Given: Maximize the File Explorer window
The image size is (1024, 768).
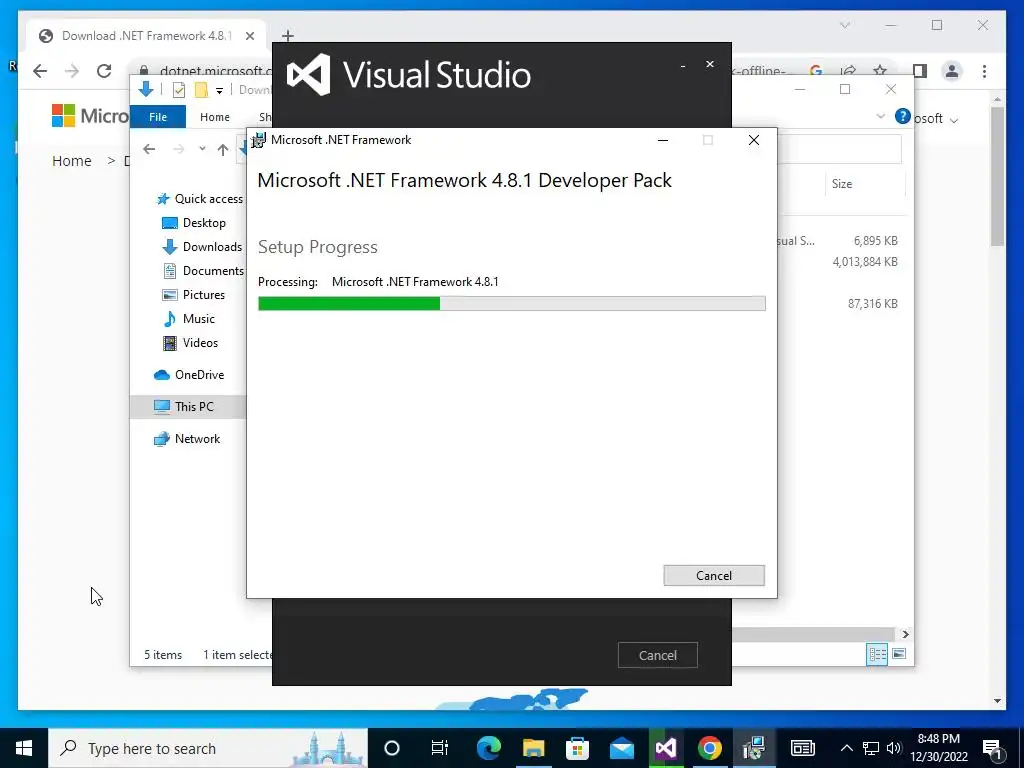Looking at the screenshot, I should point(845,89).
